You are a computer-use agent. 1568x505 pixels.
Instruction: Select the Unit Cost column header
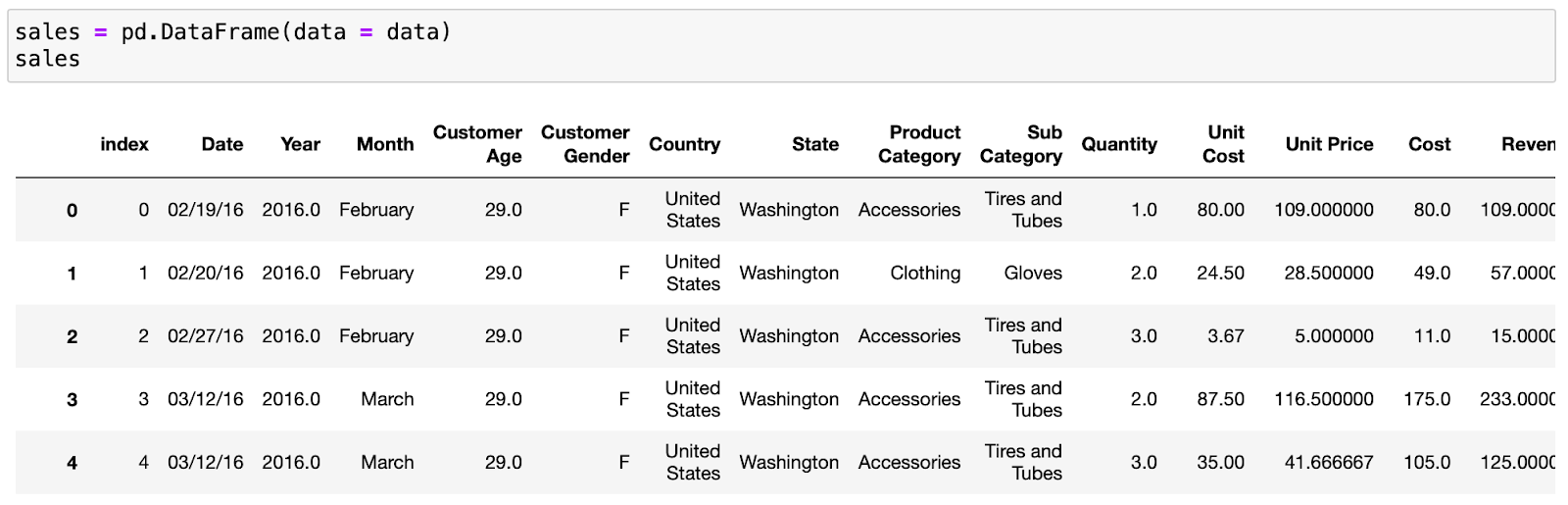point(1224,144)
